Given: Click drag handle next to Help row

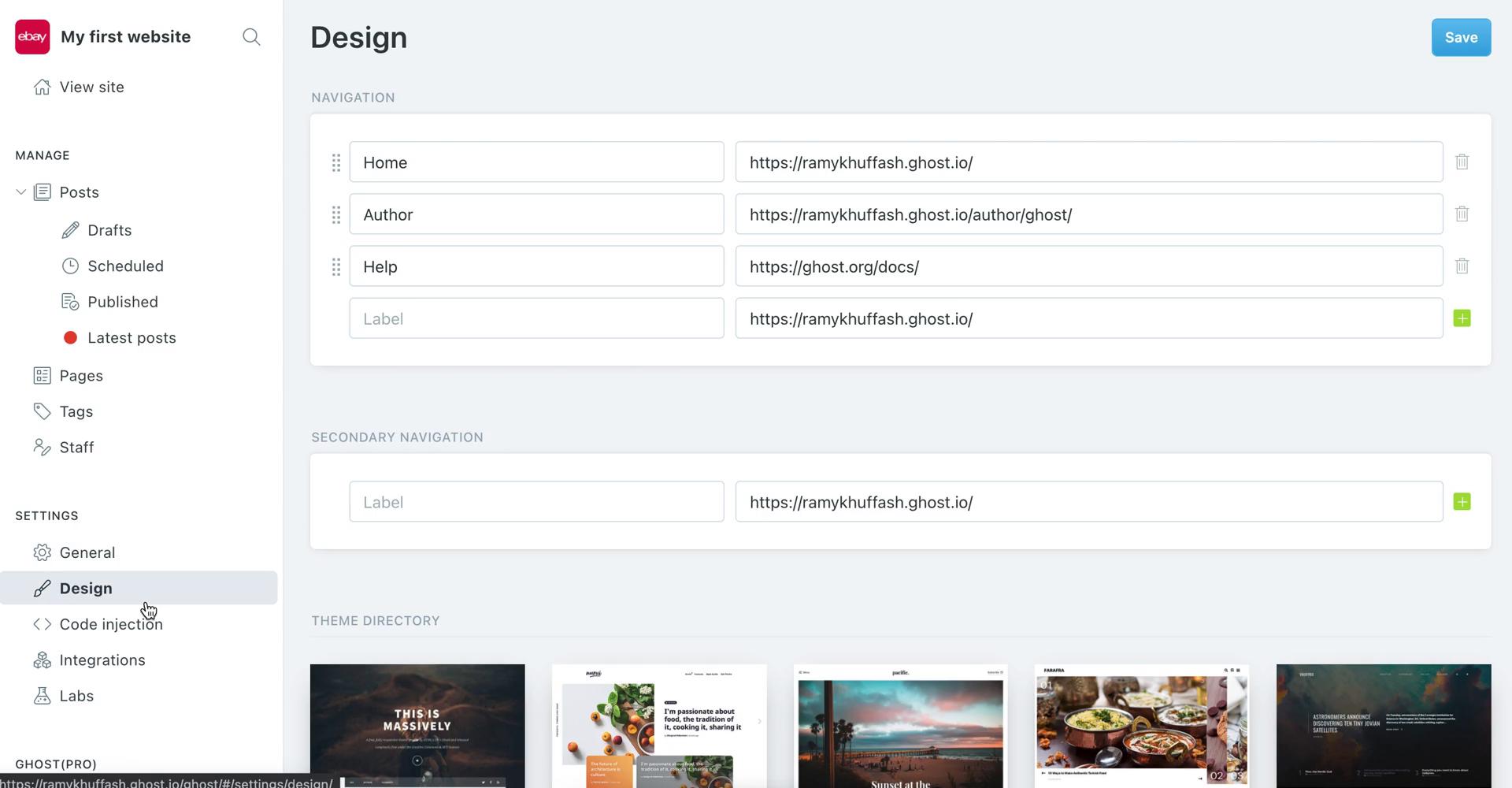Looking at the screenshot, I should [336, 267].
